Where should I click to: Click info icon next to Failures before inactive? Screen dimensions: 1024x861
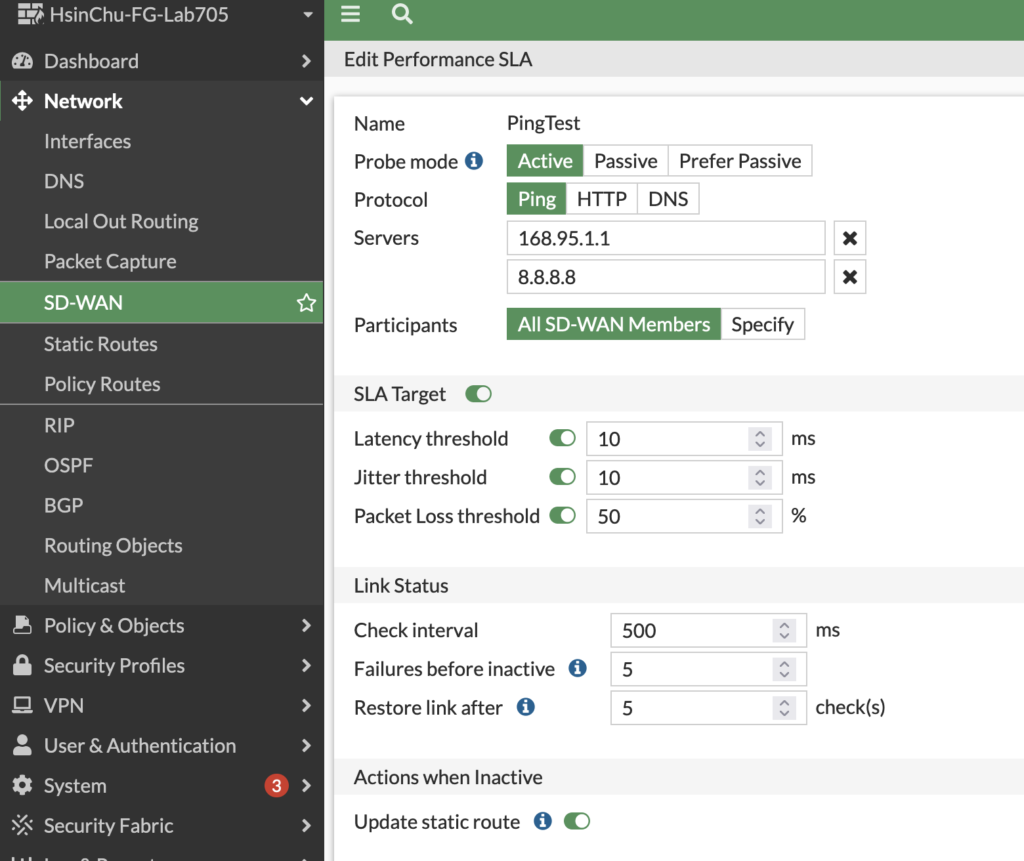[x=577, y=668]
